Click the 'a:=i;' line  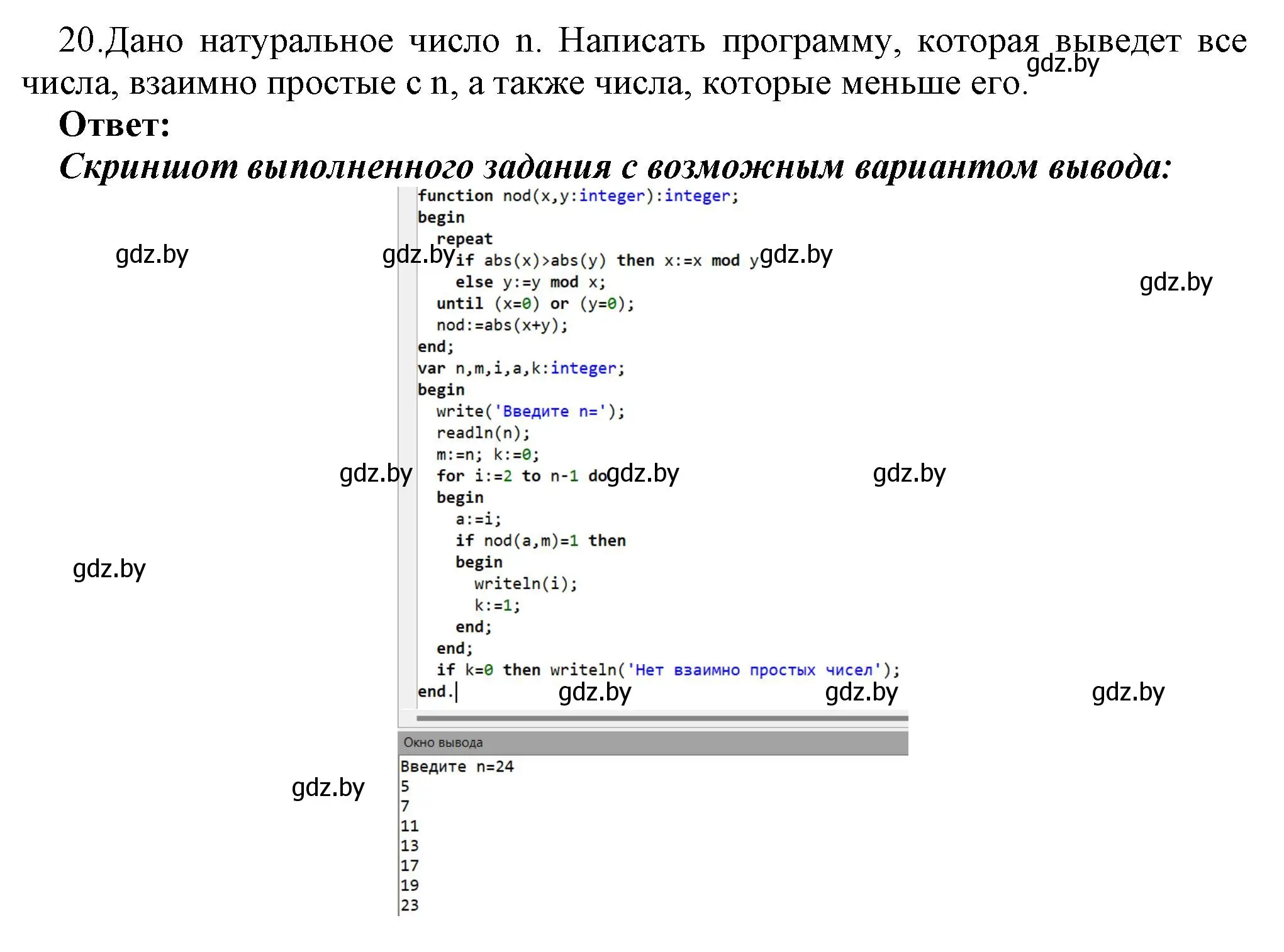coord(478,519)
